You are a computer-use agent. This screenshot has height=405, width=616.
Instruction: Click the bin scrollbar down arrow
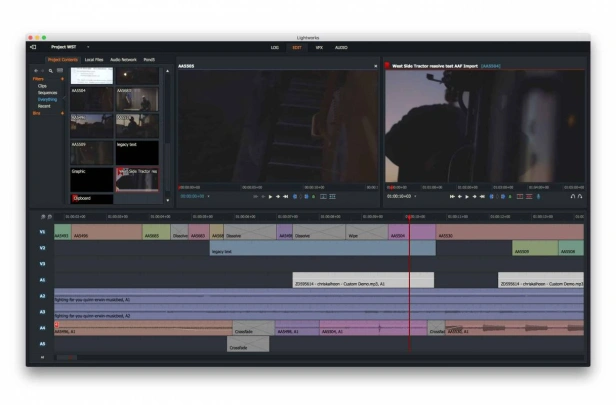pos(168,200)
